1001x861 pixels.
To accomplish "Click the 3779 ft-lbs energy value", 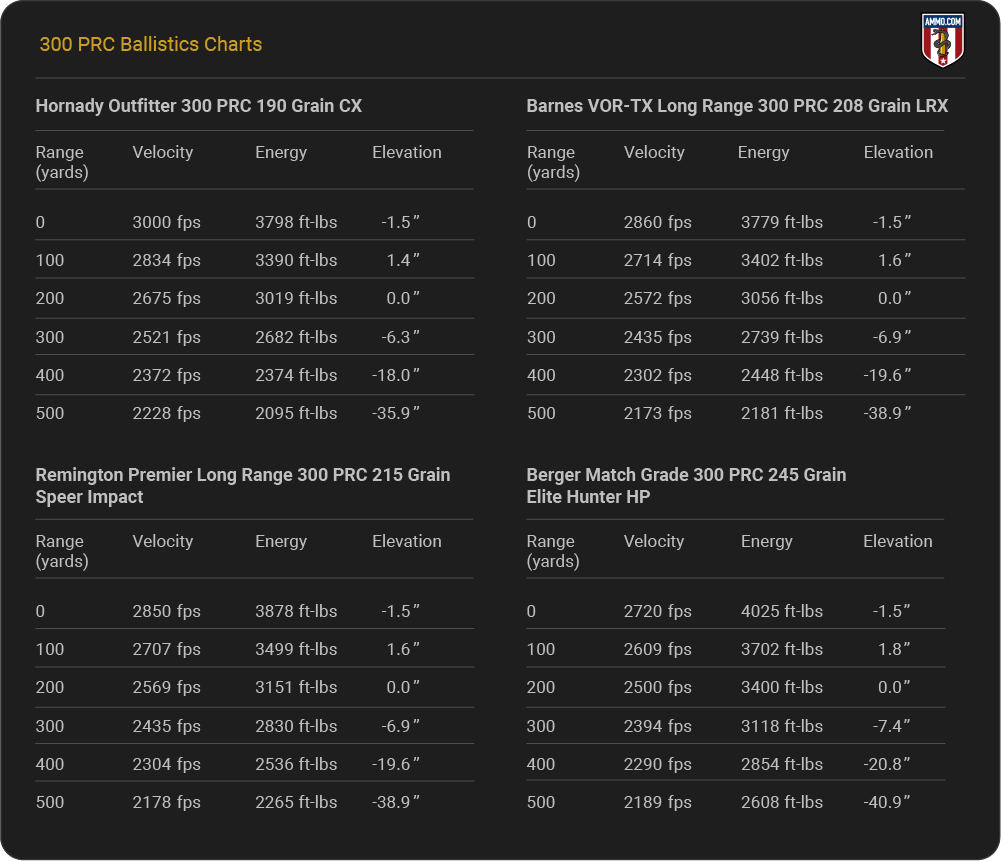I will pyautogui.click(x=782, y=222).
